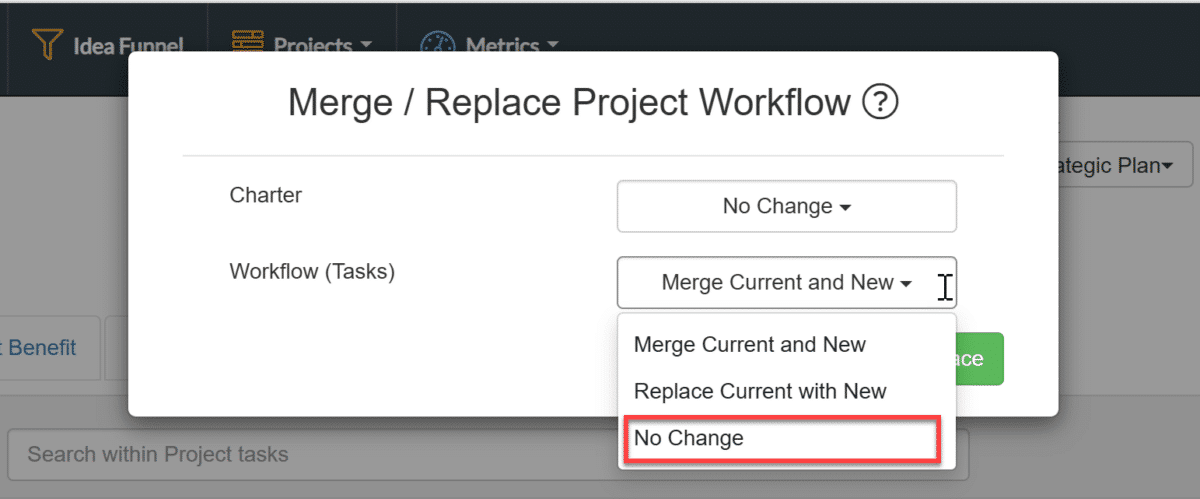Click the Merge / Replace Project Workflow title
The width and height of the screenshot is (1200, 499).
click(x=570, y=102)
